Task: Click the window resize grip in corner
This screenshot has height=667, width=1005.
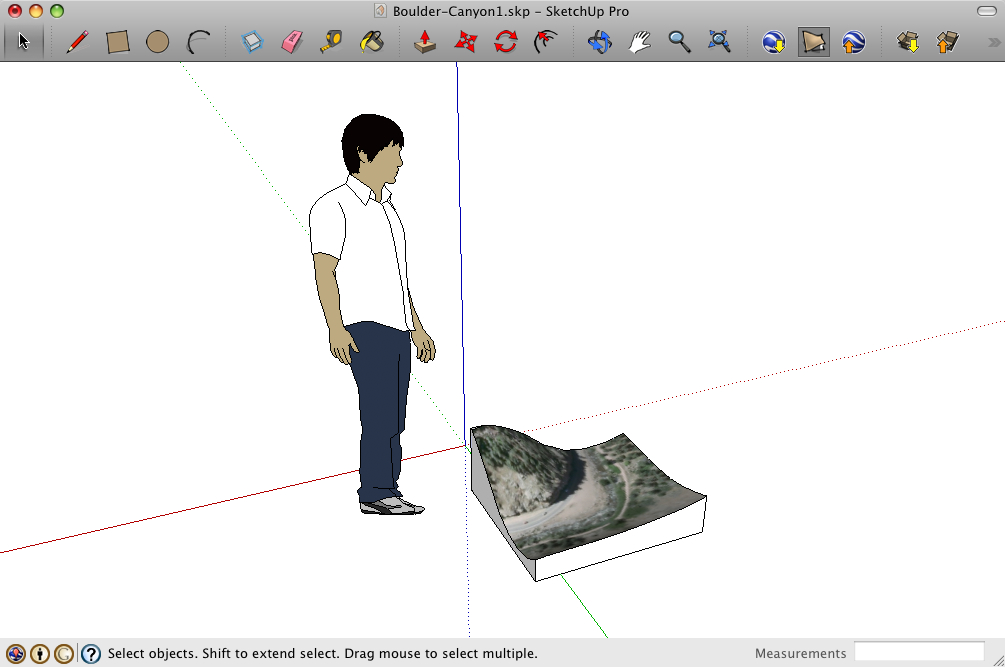Action: pos(998,660)
